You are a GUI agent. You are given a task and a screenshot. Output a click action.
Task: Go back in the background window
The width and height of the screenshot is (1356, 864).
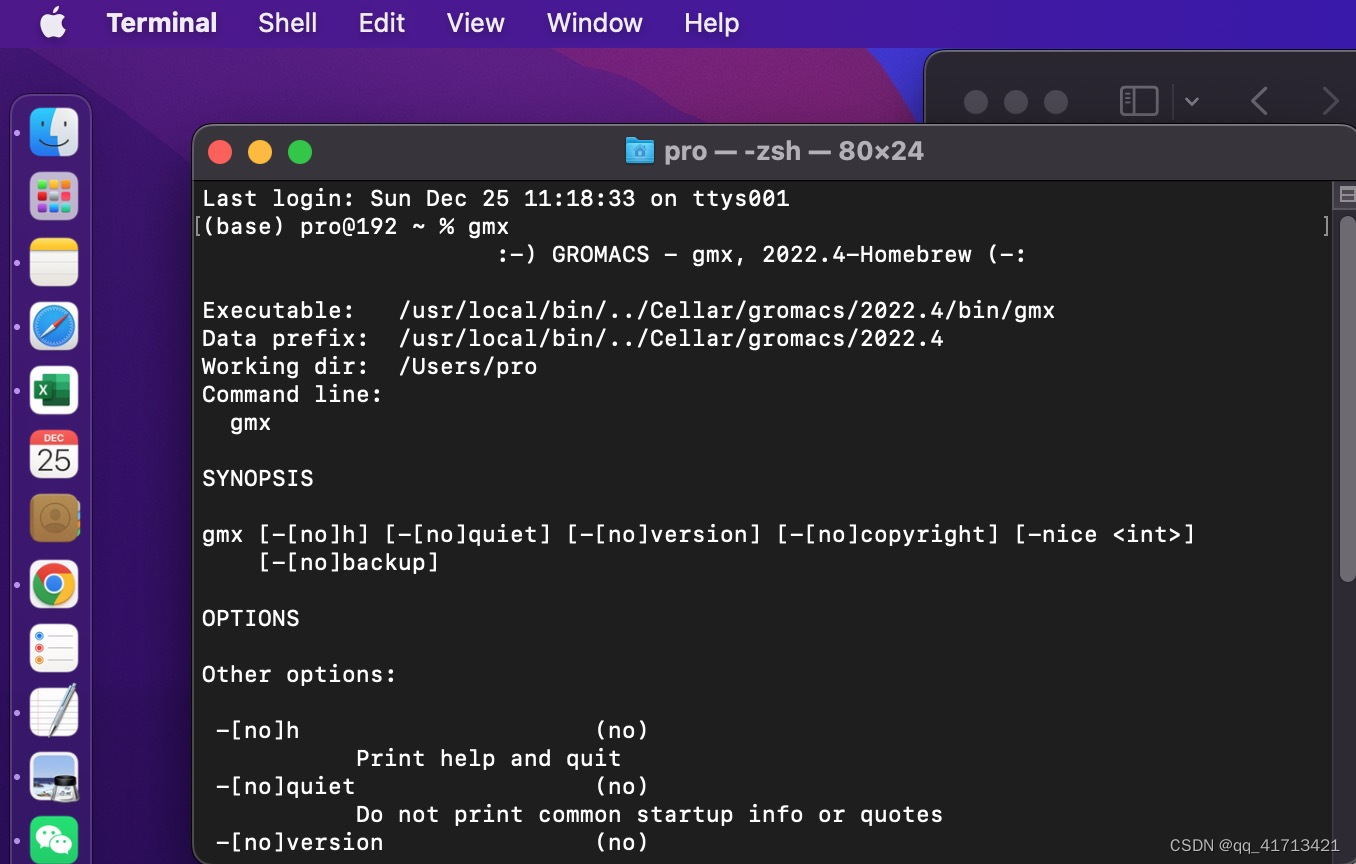coord(1259,101)
